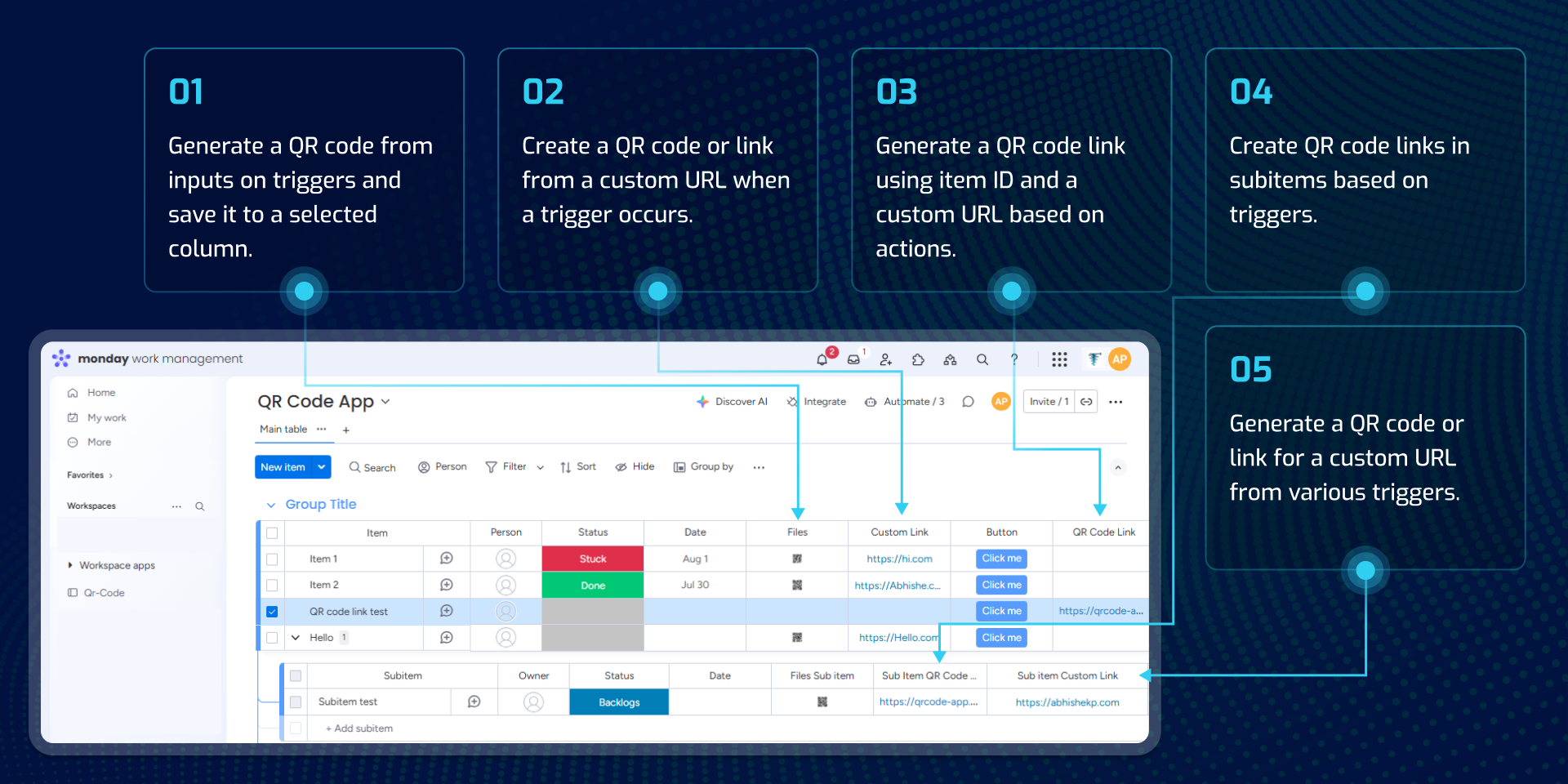Image resolution: width=1568 pixels, height=784 pixels.
Task: Switch to the Main table tab
Action: [283, 430]
